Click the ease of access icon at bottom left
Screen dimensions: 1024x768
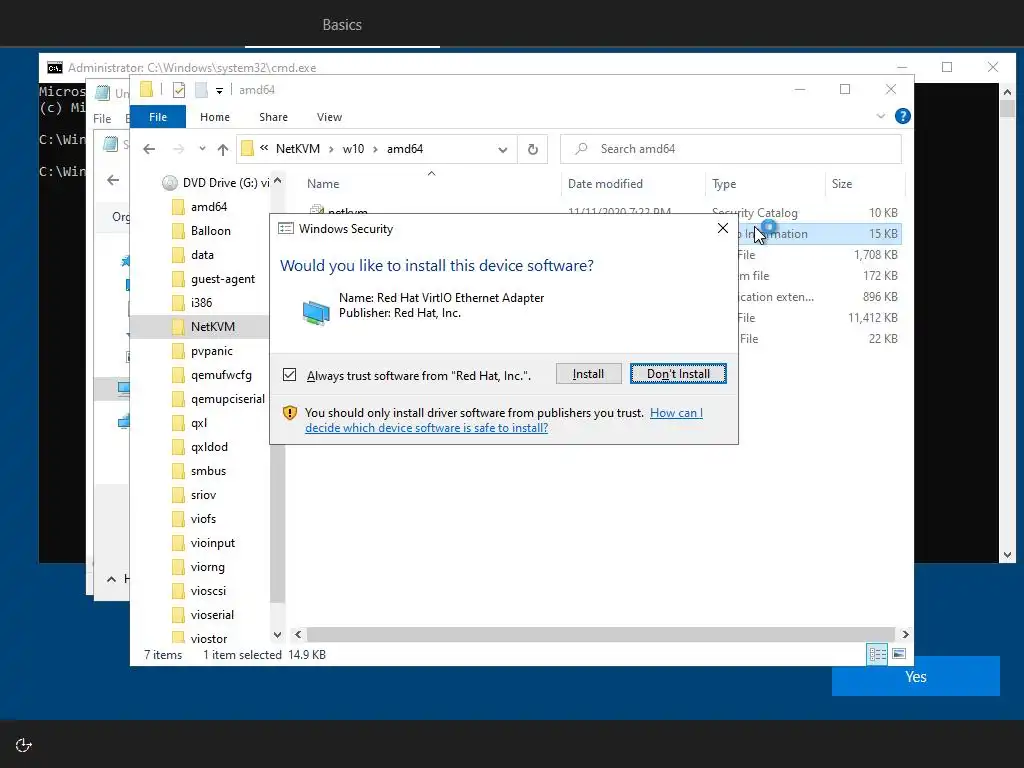(24, 745)
